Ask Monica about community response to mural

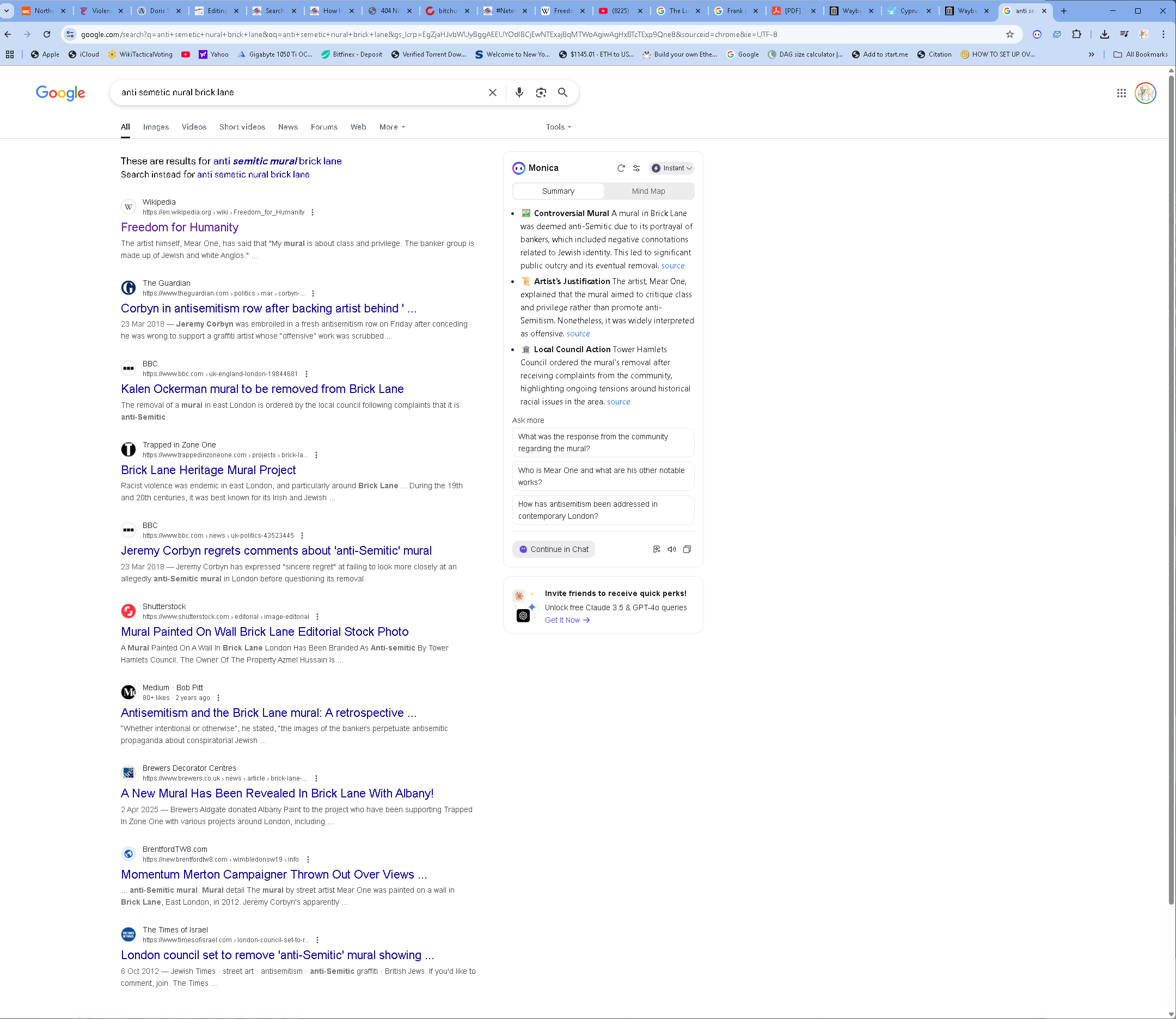click(603, 443)
